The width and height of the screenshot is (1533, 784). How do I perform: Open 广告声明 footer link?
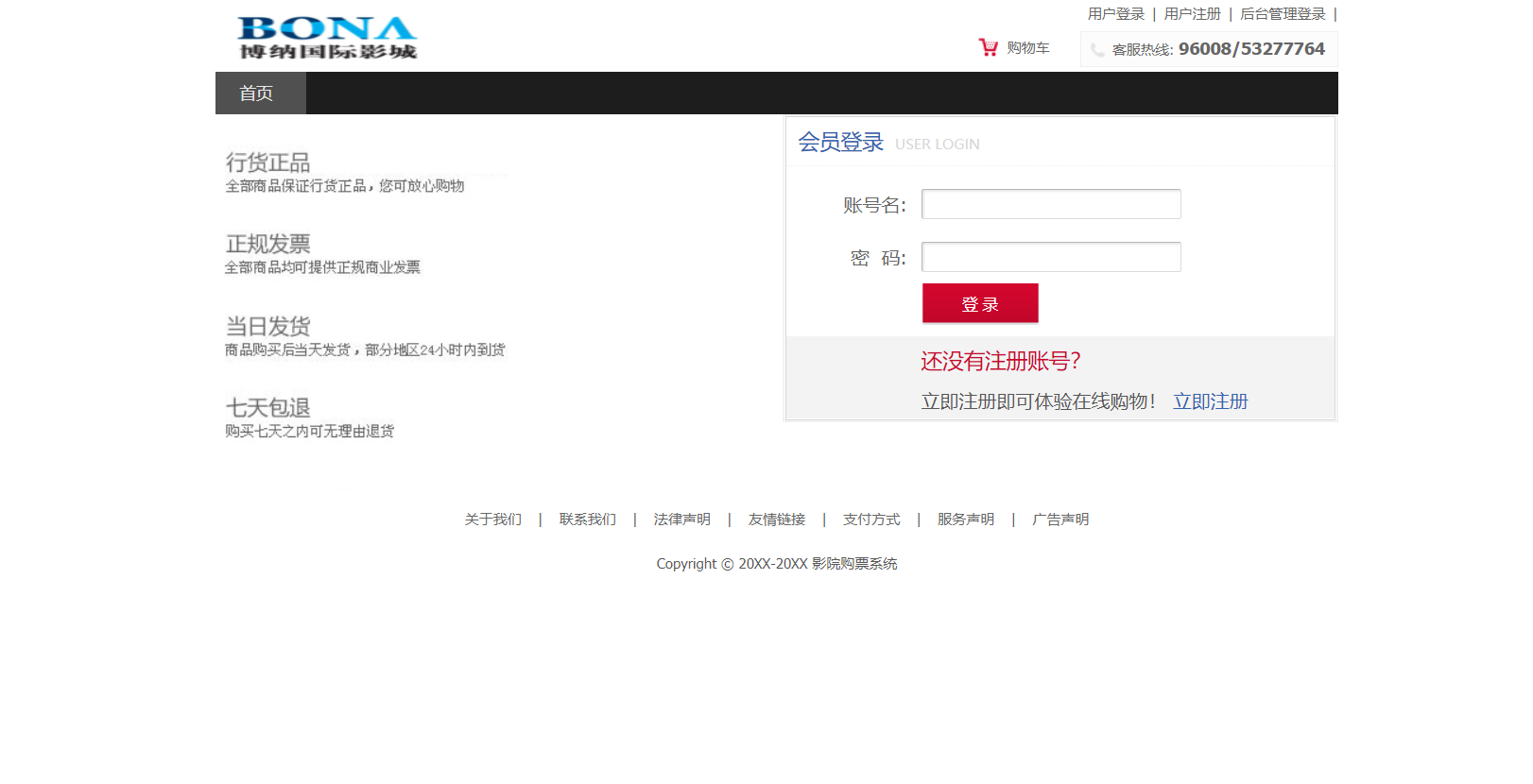tap(1059, 520)
